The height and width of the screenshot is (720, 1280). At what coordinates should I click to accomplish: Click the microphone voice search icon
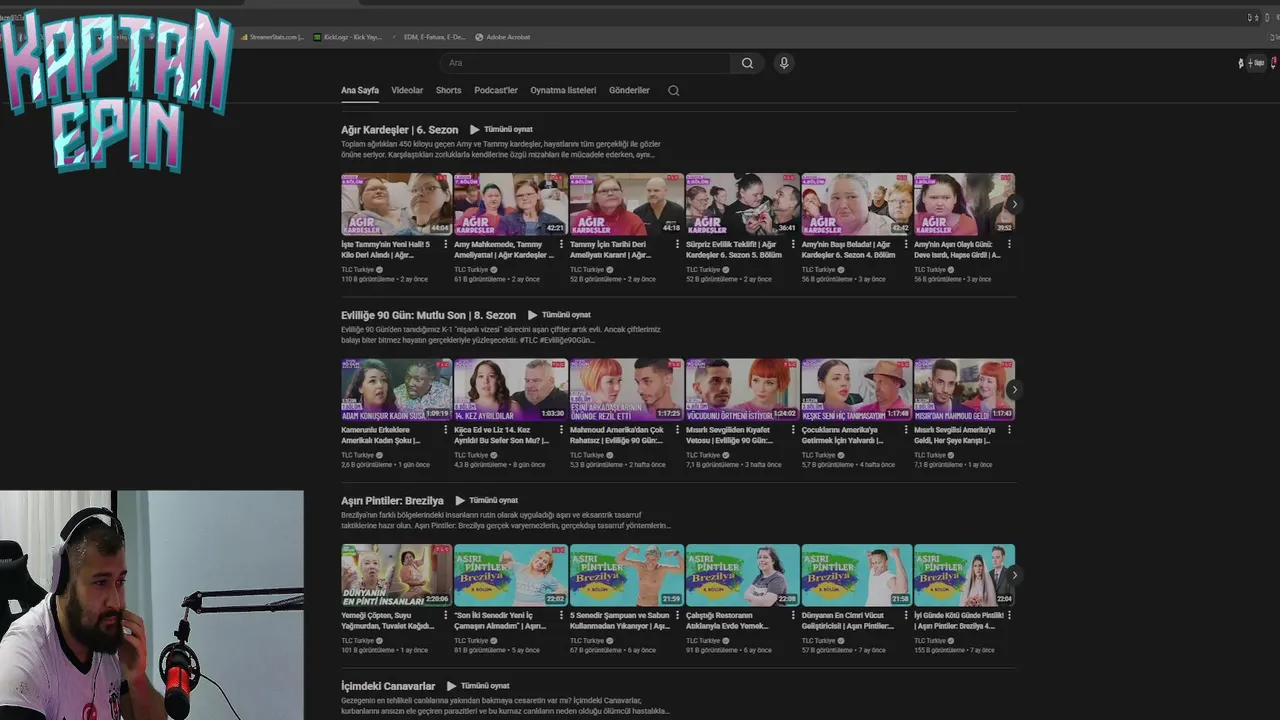click(784, 63)
